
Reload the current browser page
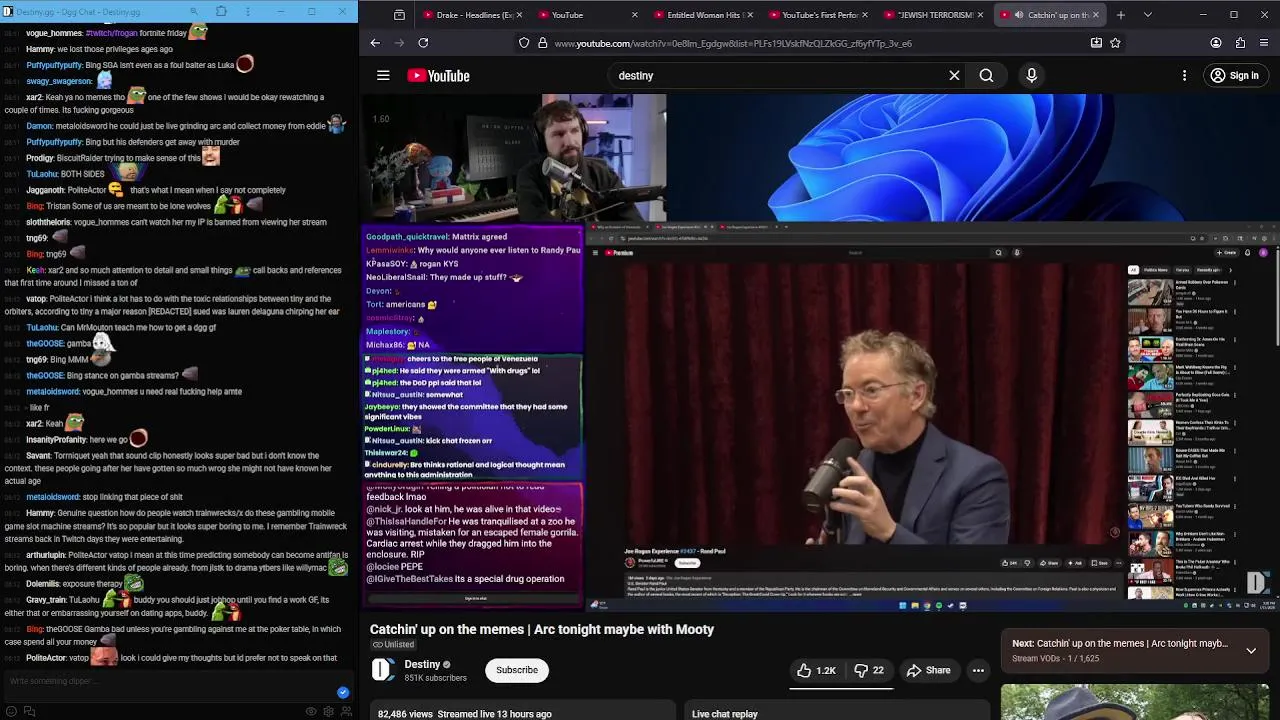[423, 43]
